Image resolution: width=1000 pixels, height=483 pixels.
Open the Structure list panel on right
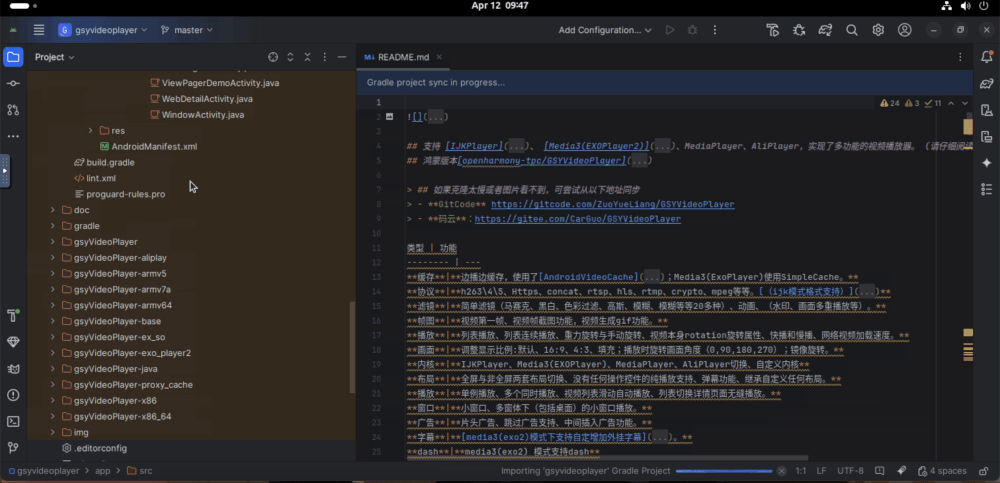coord(987,189)
